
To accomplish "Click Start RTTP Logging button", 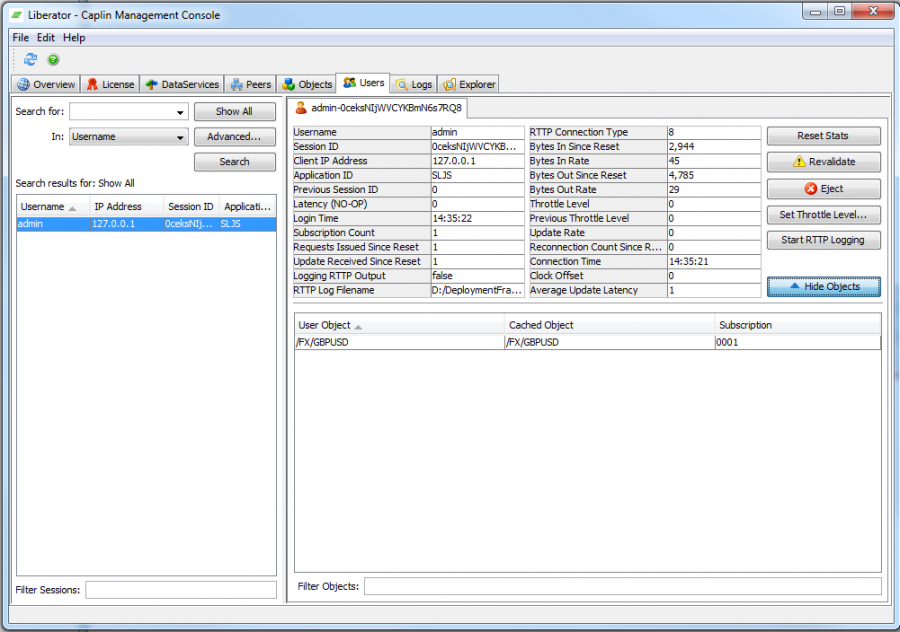I will pyautogui.click(x=823, y=240).
